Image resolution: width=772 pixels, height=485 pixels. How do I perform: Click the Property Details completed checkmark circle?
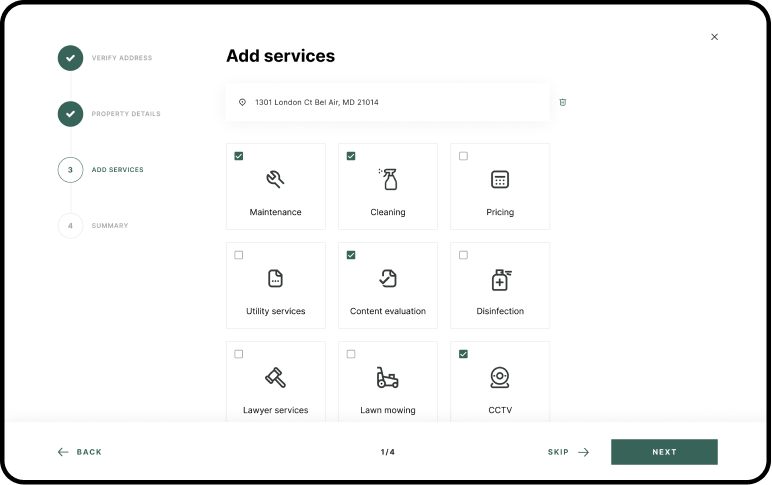(70, 114)
